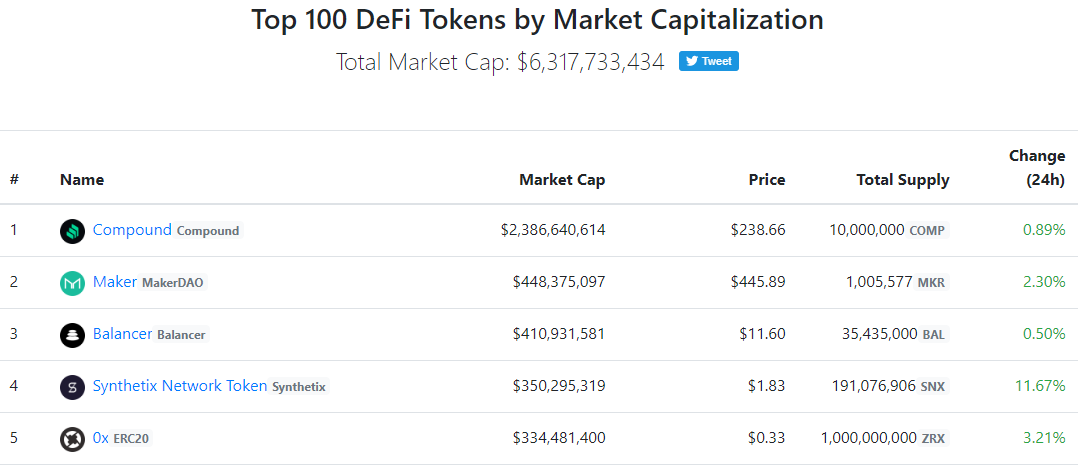Open the Balancer token link

coord(122,334)
